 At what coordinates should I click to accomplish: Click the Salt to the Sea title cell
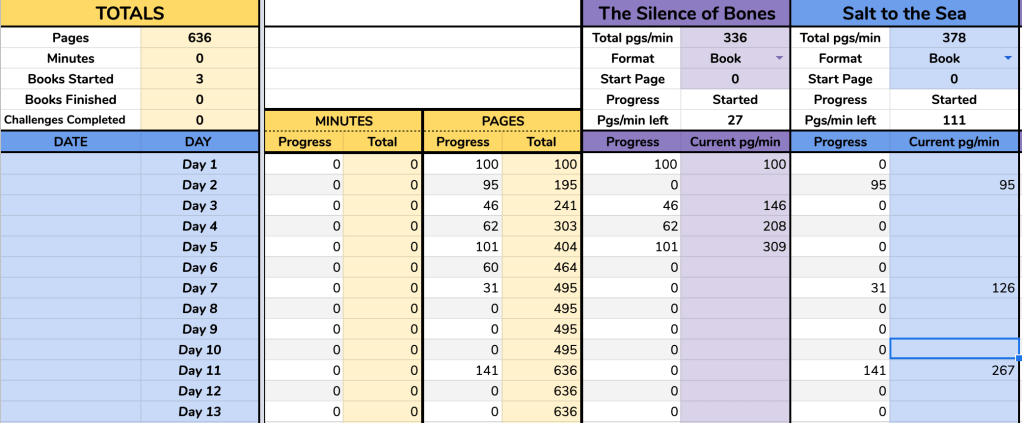click(906, 14)
